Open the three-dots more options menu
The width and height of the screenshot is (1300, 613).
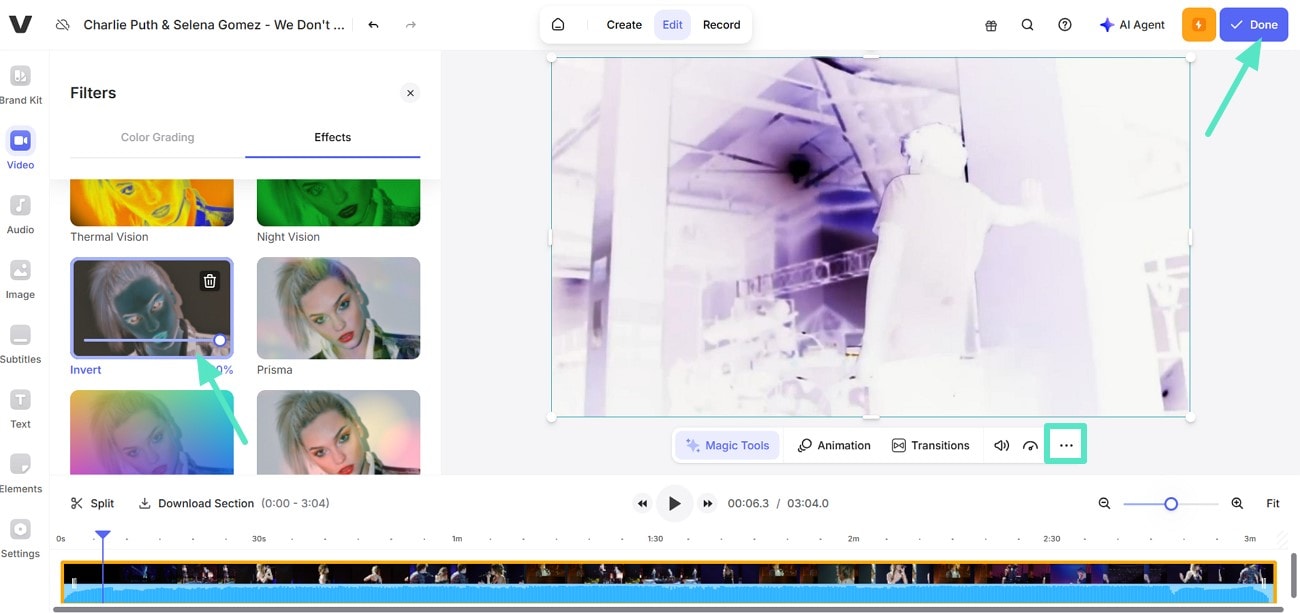click(x=1066, y=445)
